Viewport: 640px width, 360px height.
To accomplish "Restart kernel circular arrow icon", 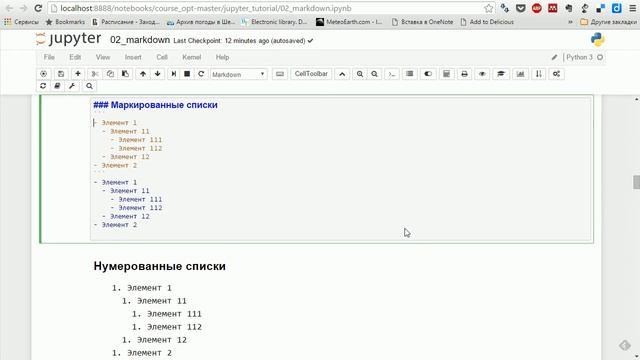I will (201, 74).
